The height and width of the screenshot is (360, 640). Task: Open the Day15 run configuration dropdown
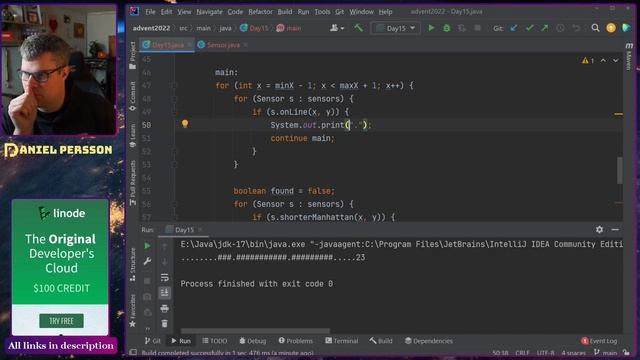point(396,28)
